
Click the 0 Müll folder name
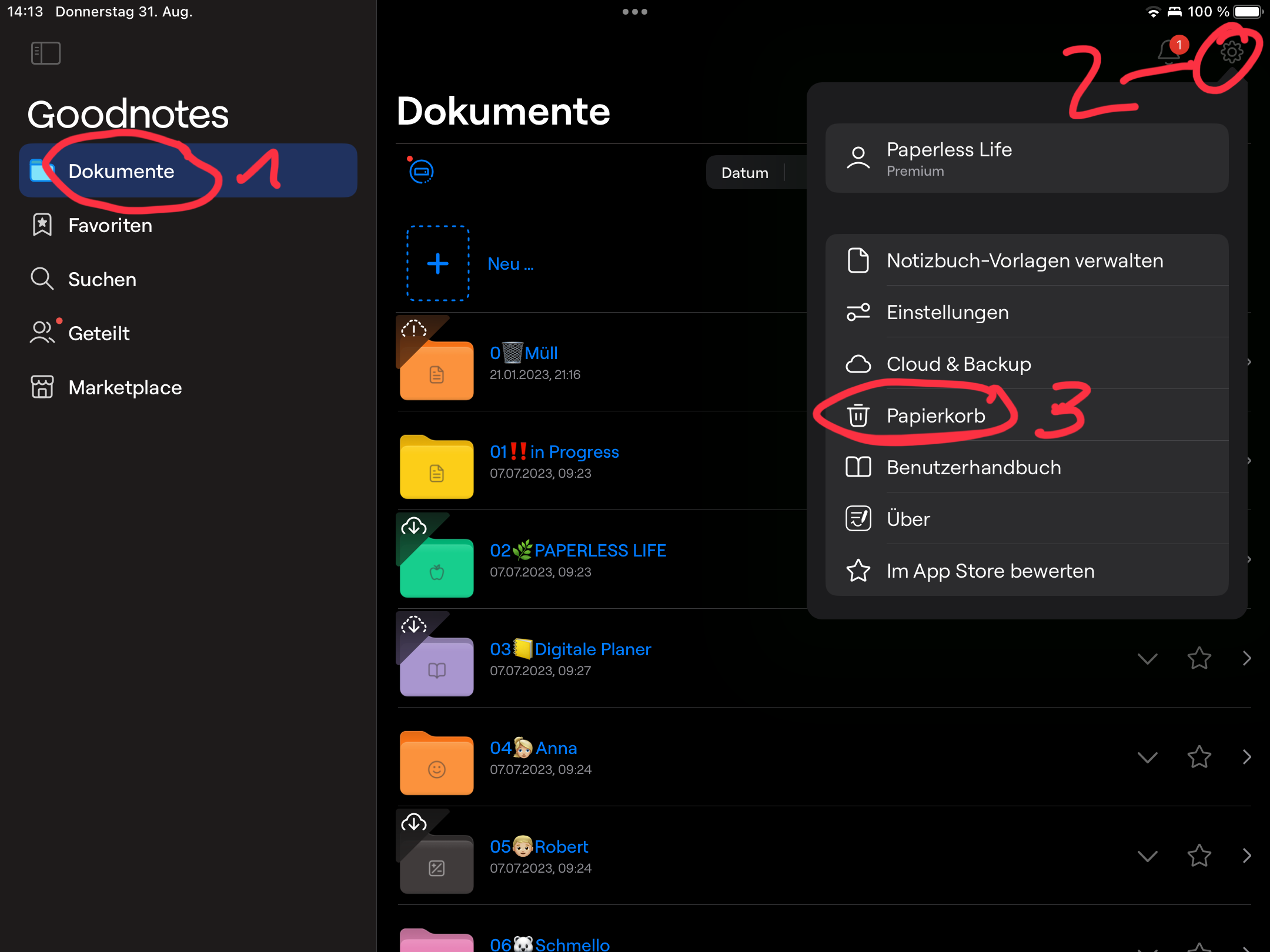(524, 353)
